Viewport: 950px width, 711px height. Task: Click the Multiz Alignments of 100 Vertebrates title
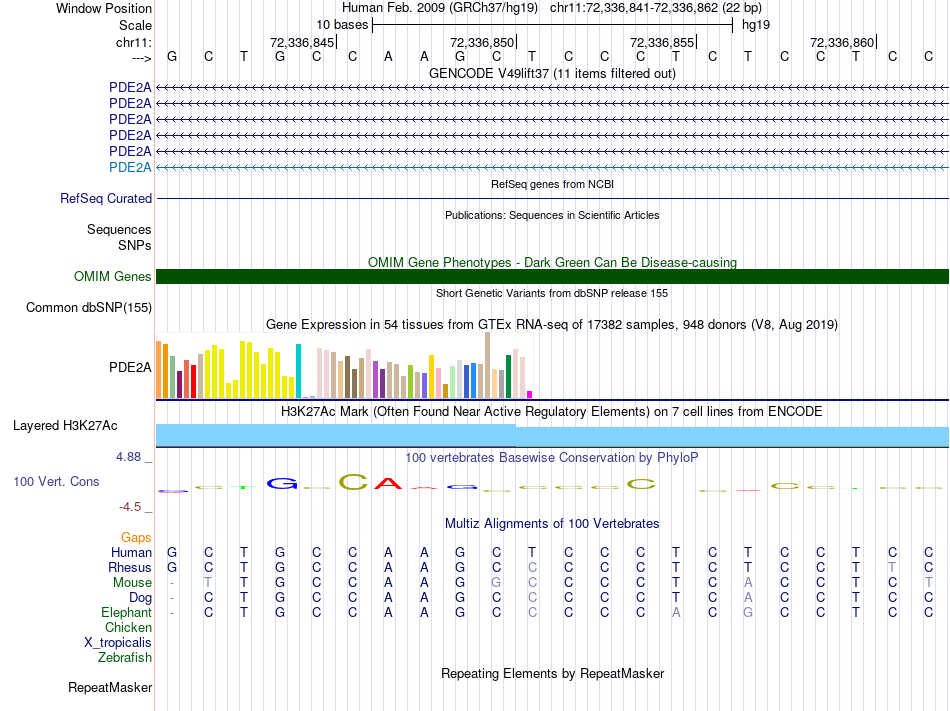pyautogui.click(x=552, y=524)
